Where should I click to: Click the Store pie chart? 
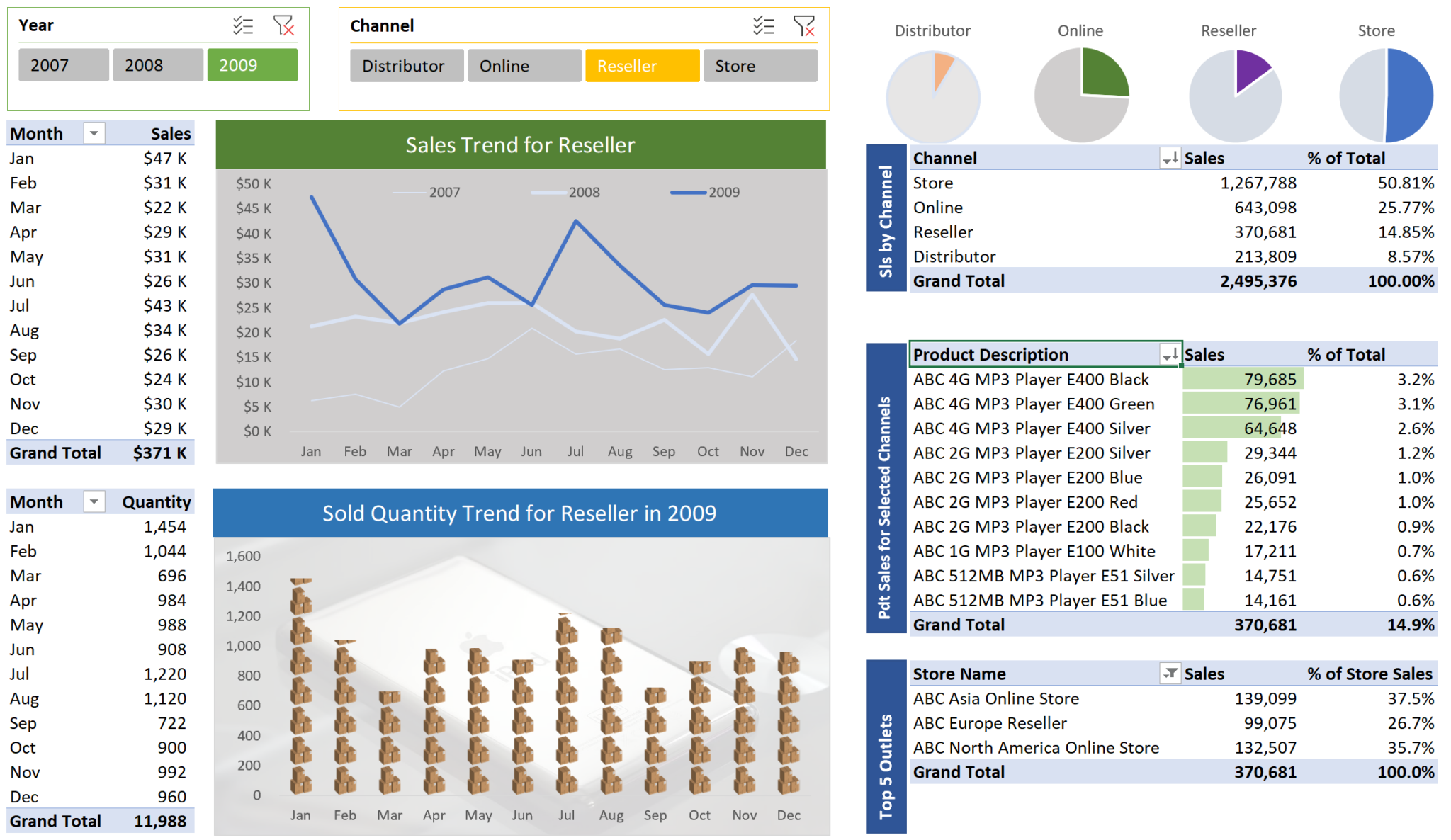point(1385,95)
